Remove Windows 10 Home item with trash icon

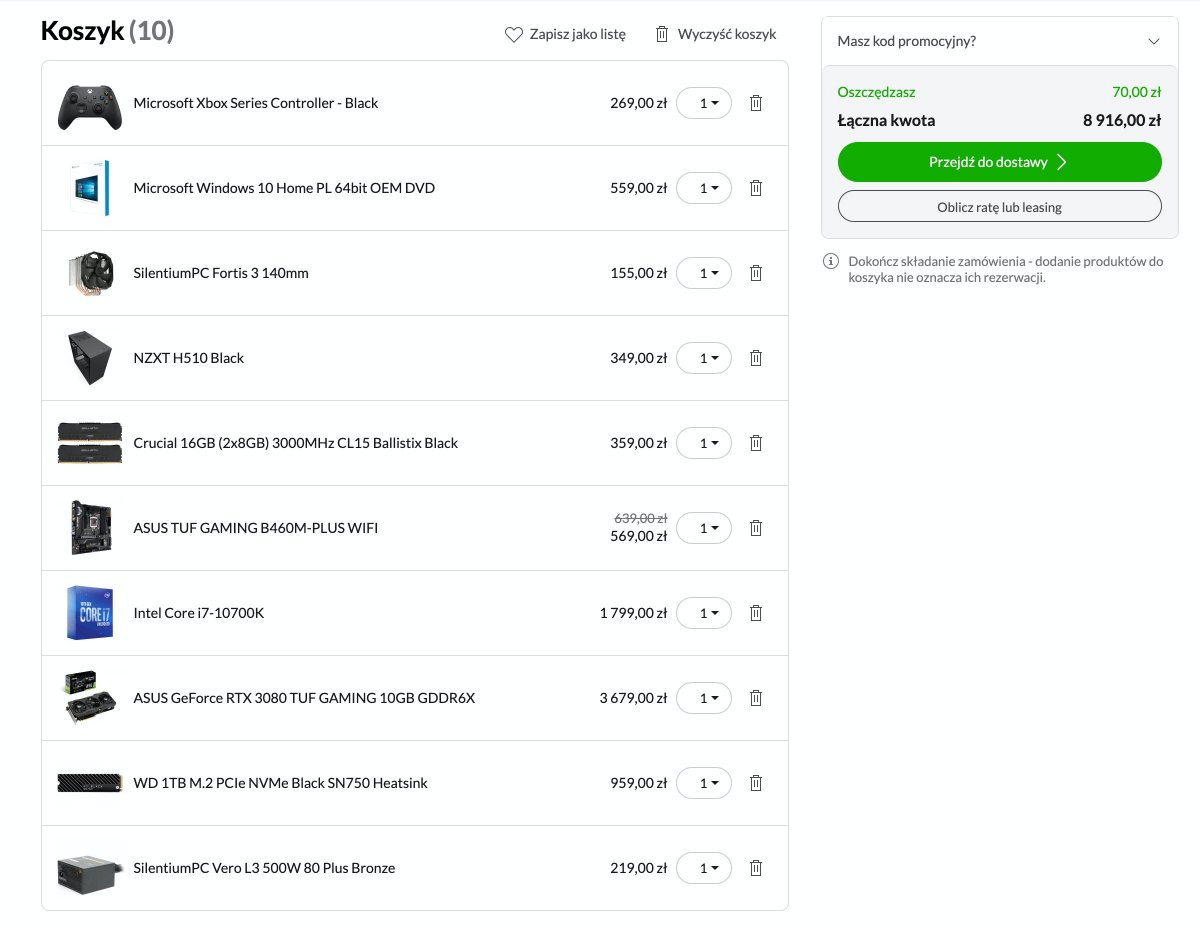coord(756,188)
